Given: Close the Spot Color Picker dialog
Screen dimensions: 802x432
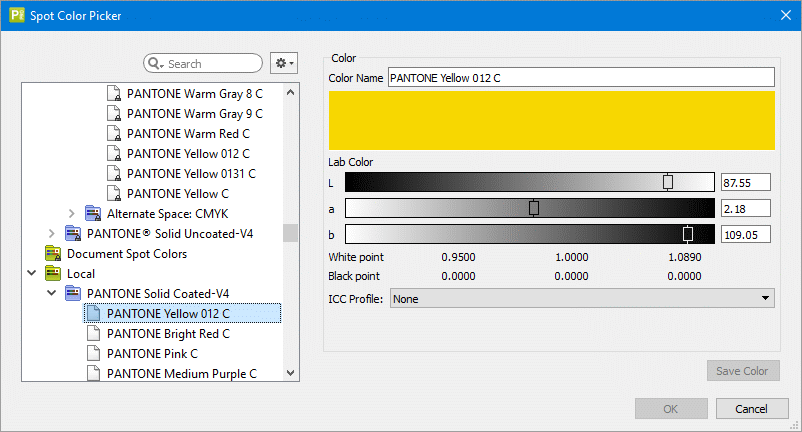Looking at the screenshot, I should 786,15.
